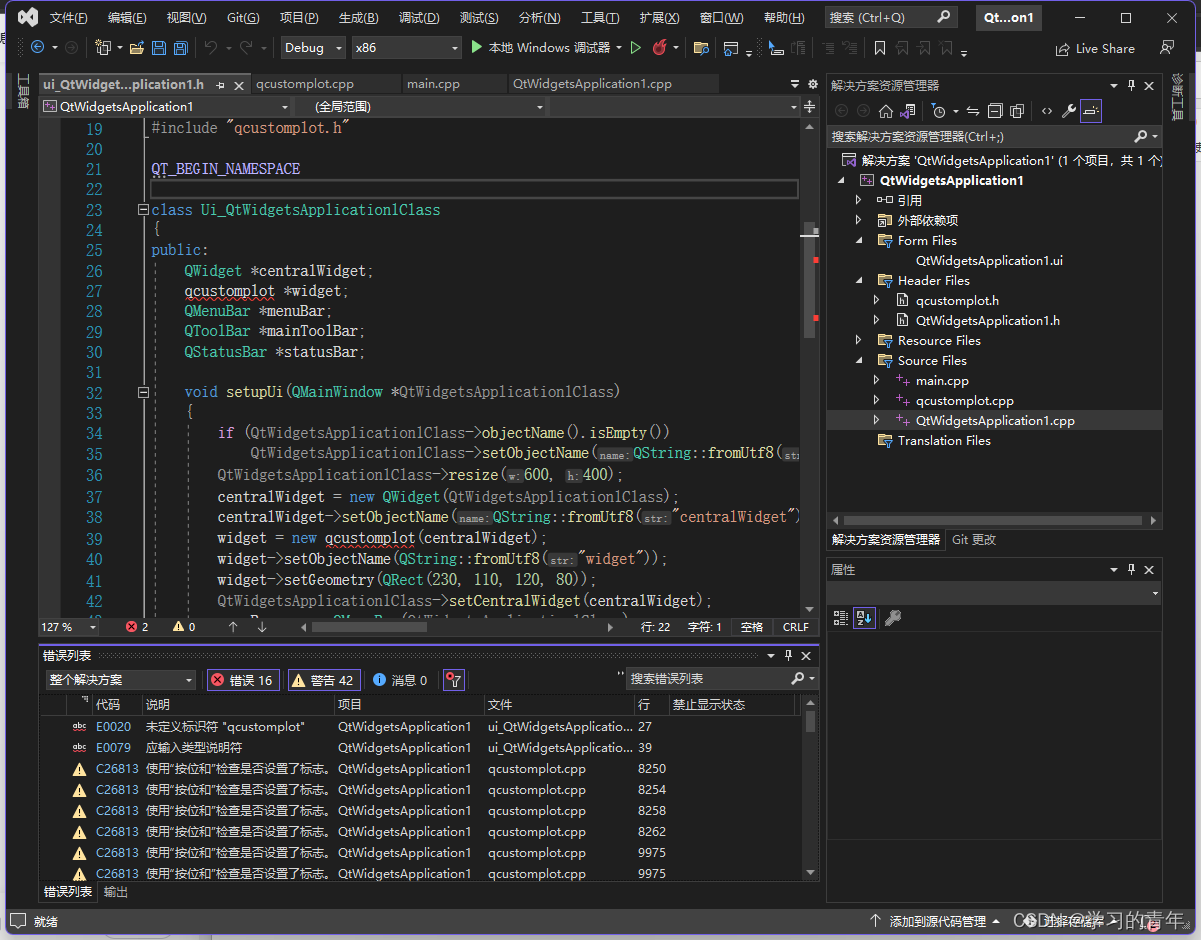Image resolution: width=1201 pixels, height=940 pixels.
Task: Switch to the 输出 output tab
Action: 116,892
